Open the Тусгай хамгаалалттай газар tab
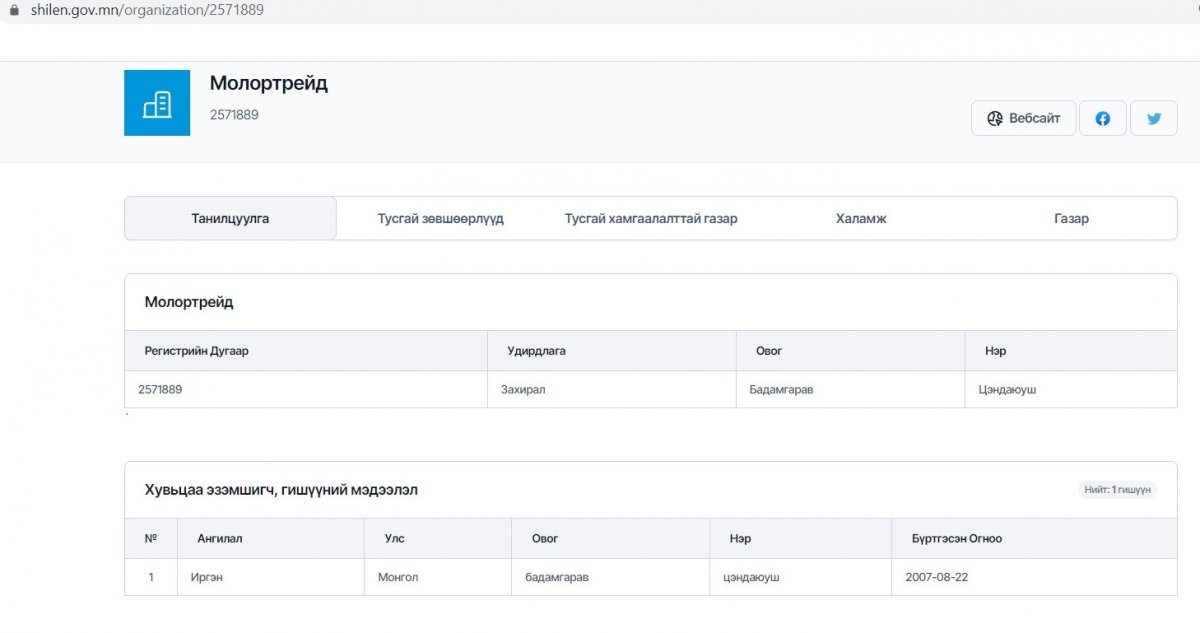The height and width of the screenshot is (633, 1200). coord(651,218)
